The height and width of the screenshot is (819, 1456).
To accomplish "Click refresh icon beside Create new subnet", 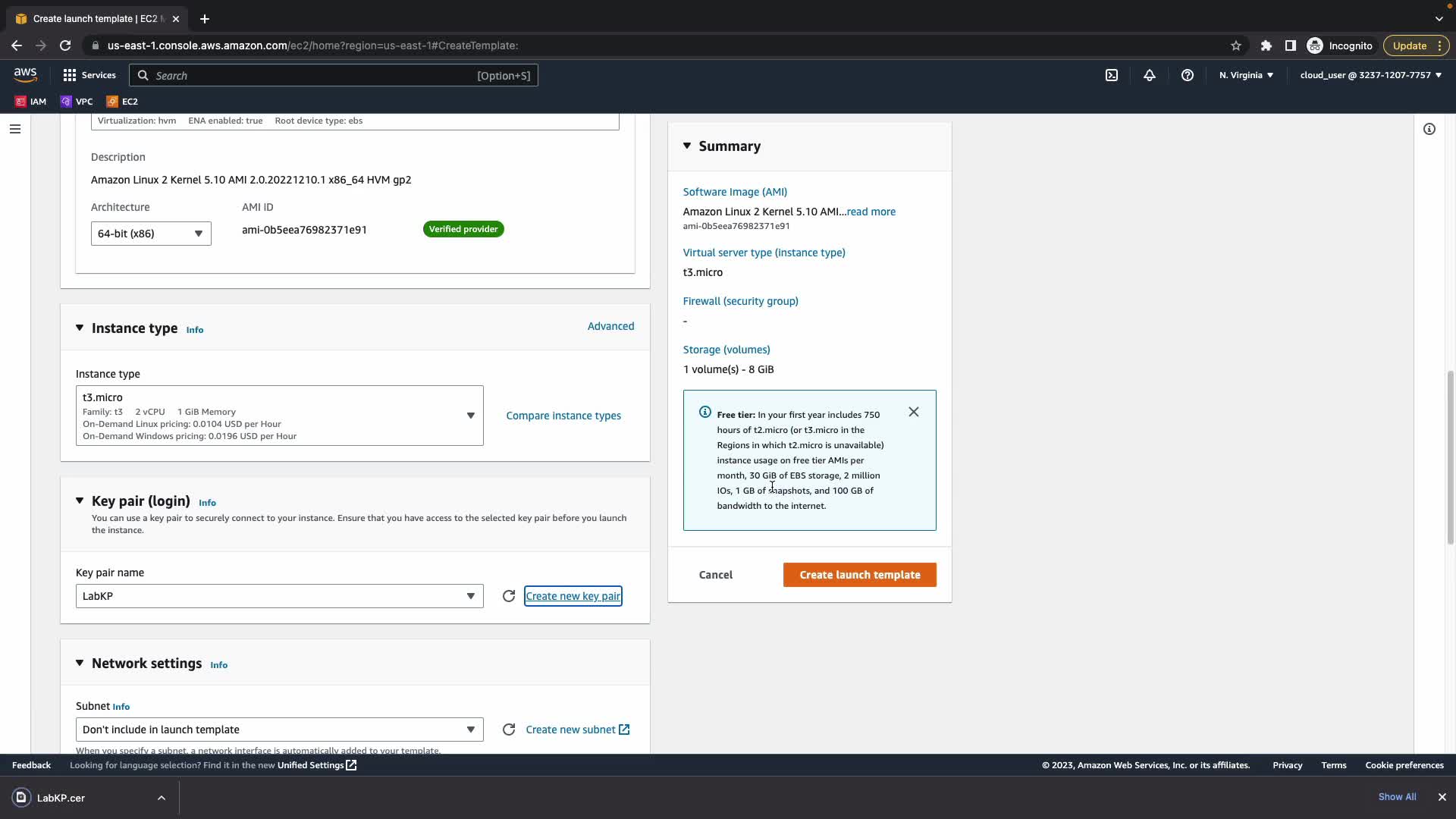I will (509, 730).
